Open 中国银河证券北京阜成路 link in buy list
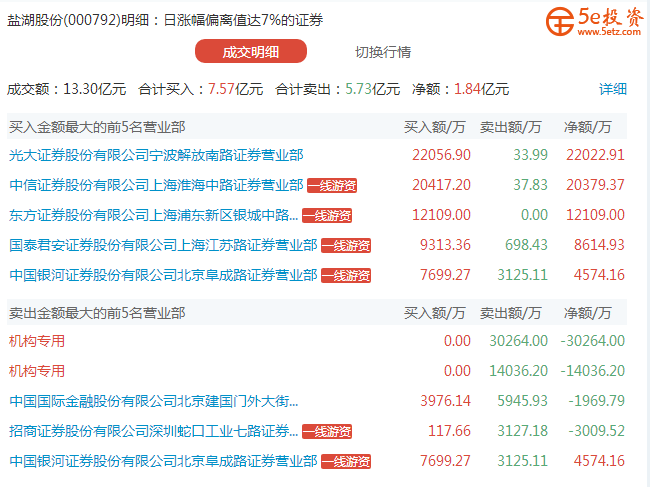 tap(163, 275)
